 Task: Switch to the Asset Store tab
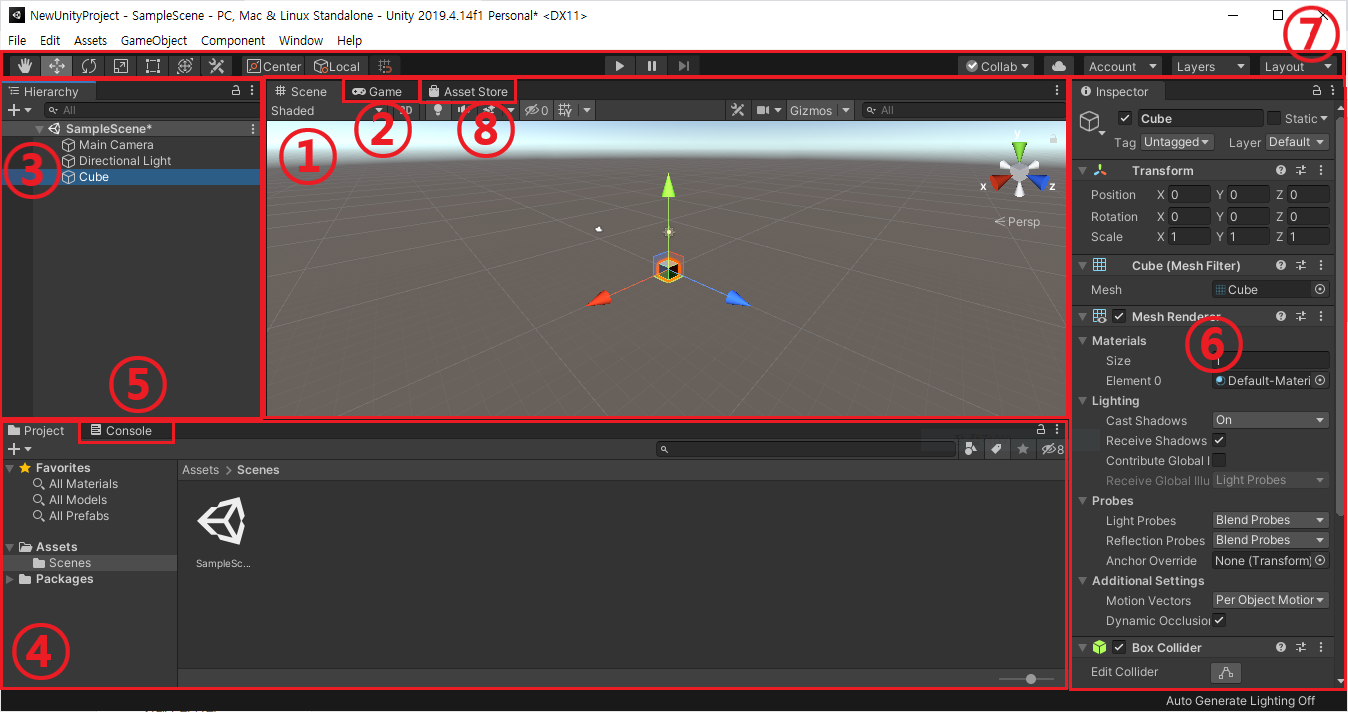[x=468, y=91]
